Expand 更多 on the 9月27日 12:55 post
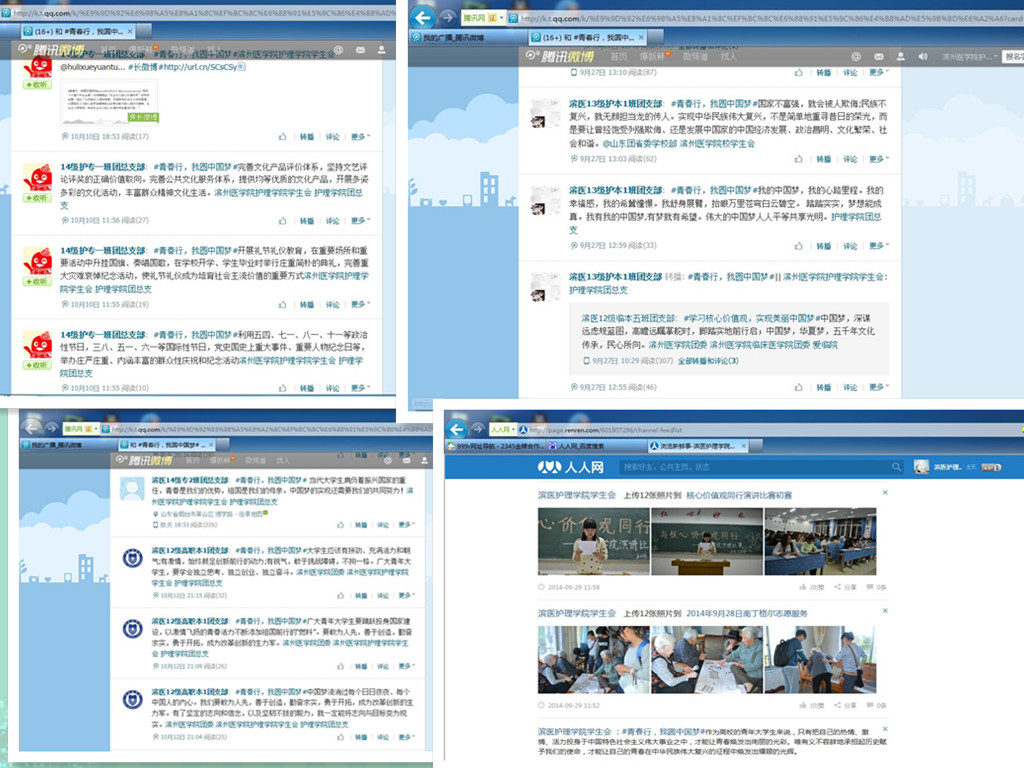Image resolution: width=1024 pixels, height=768 pixels. tap(879, 387)
